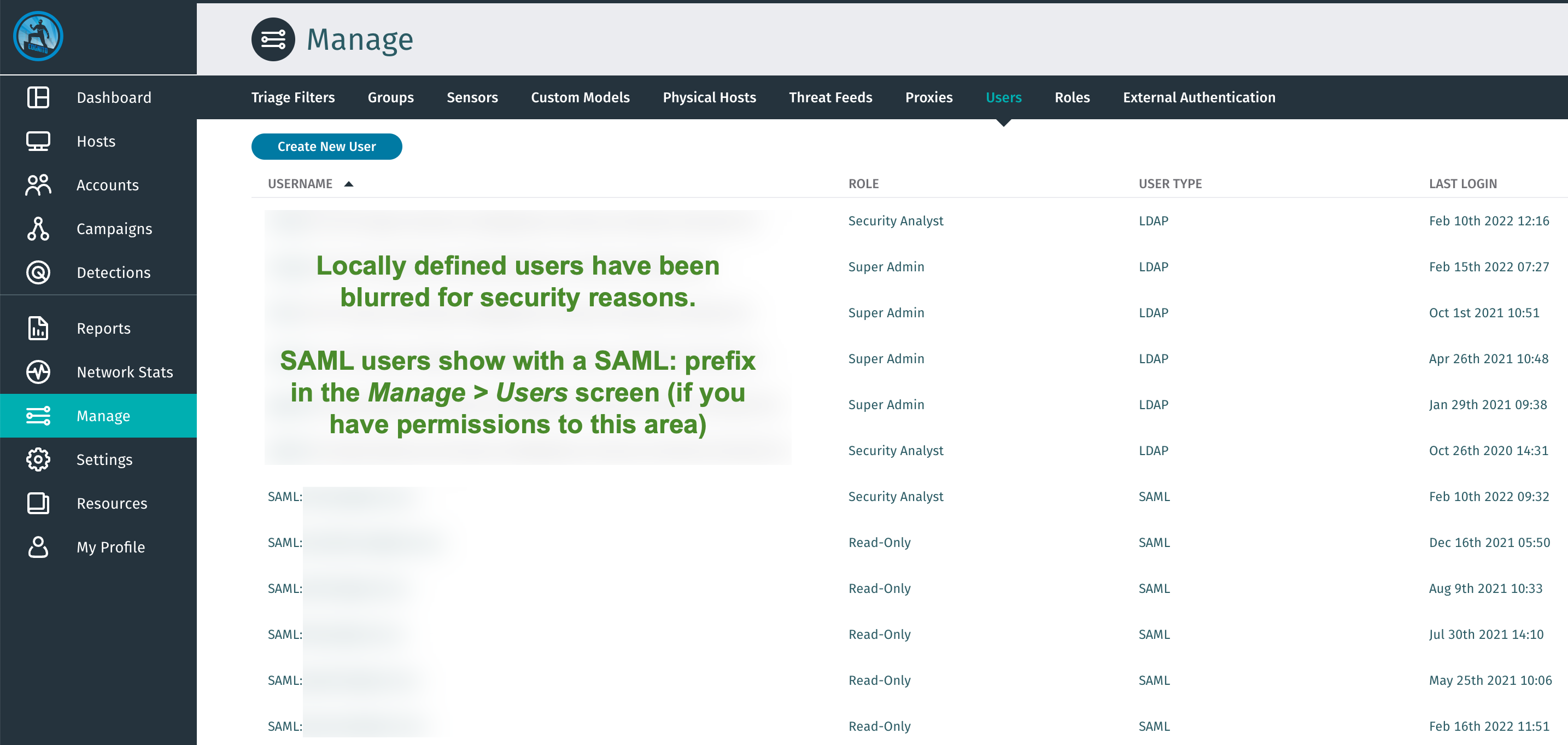Click the Cognito logo in the top corner
The width and height of the screenshot is (1568, 745).
[x=38, y=37]
